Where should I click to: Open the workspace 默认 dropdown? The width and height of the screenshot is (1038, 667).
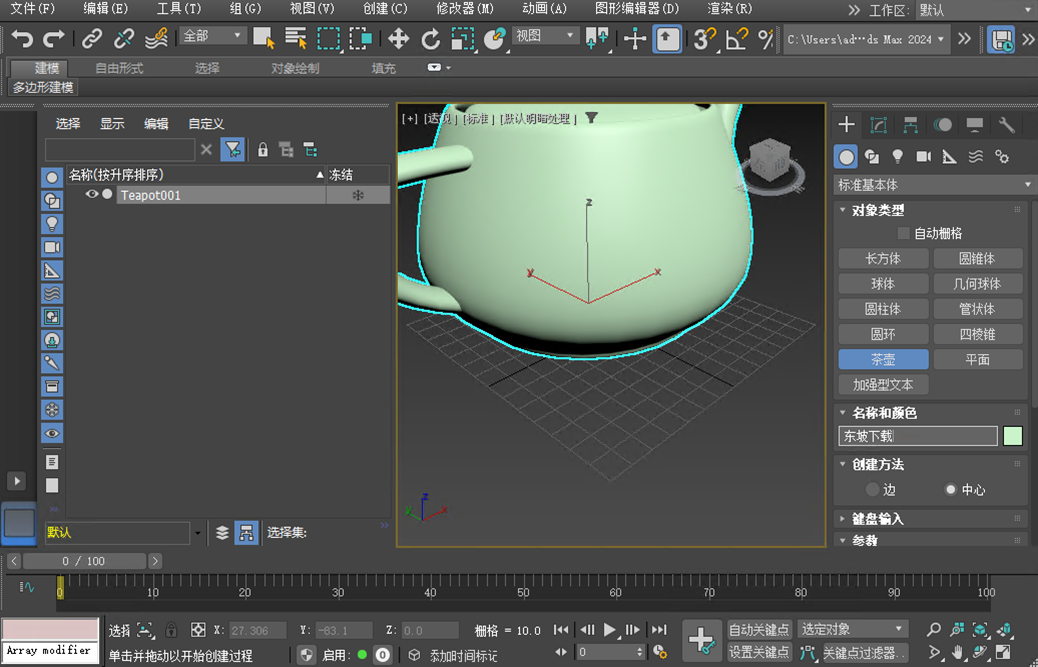click(x=976, y=11)
